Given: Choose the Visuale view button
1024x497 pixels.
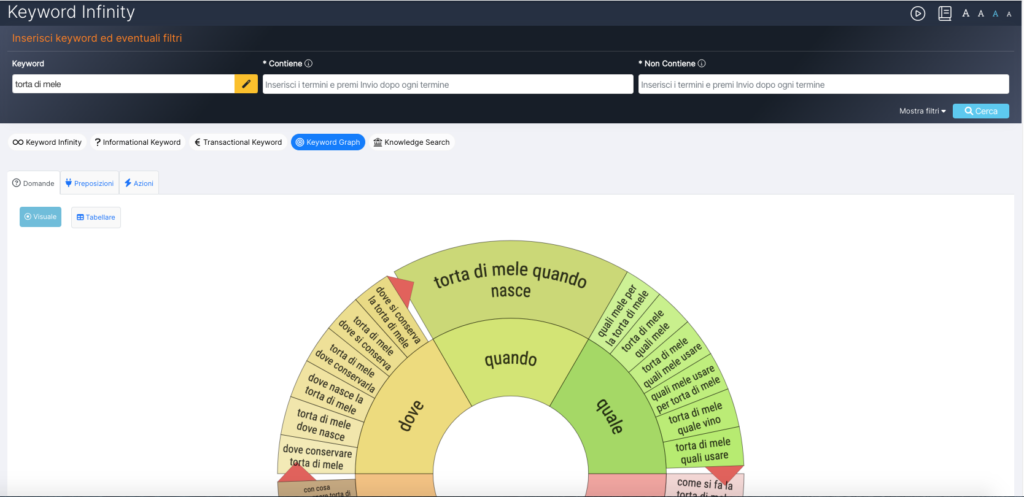Looking at the screenshot, I should [x=40, y=217].
